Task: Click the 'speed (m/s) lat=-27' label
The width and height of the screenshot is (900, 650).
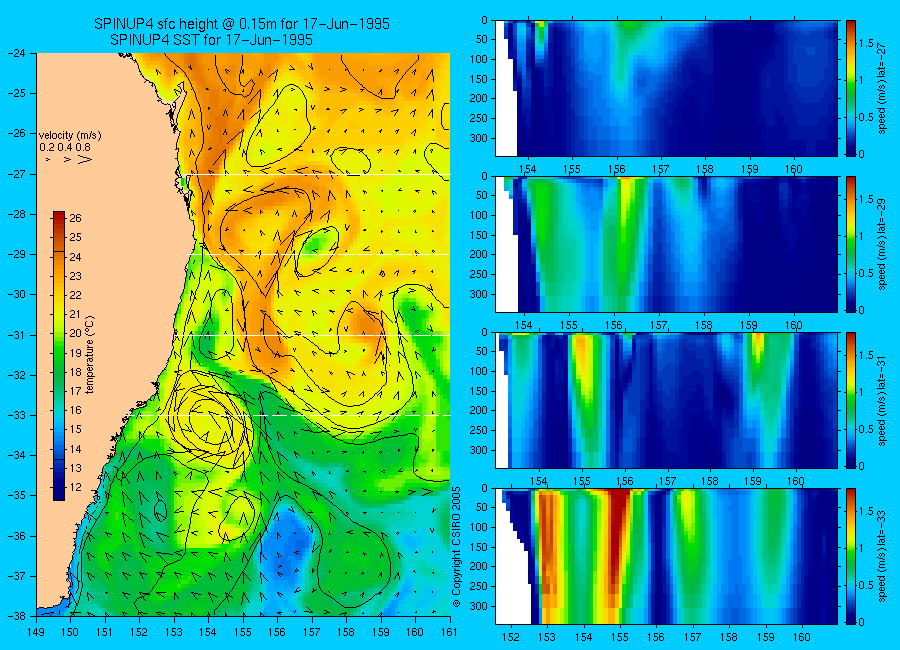Action: click(883, 87)
